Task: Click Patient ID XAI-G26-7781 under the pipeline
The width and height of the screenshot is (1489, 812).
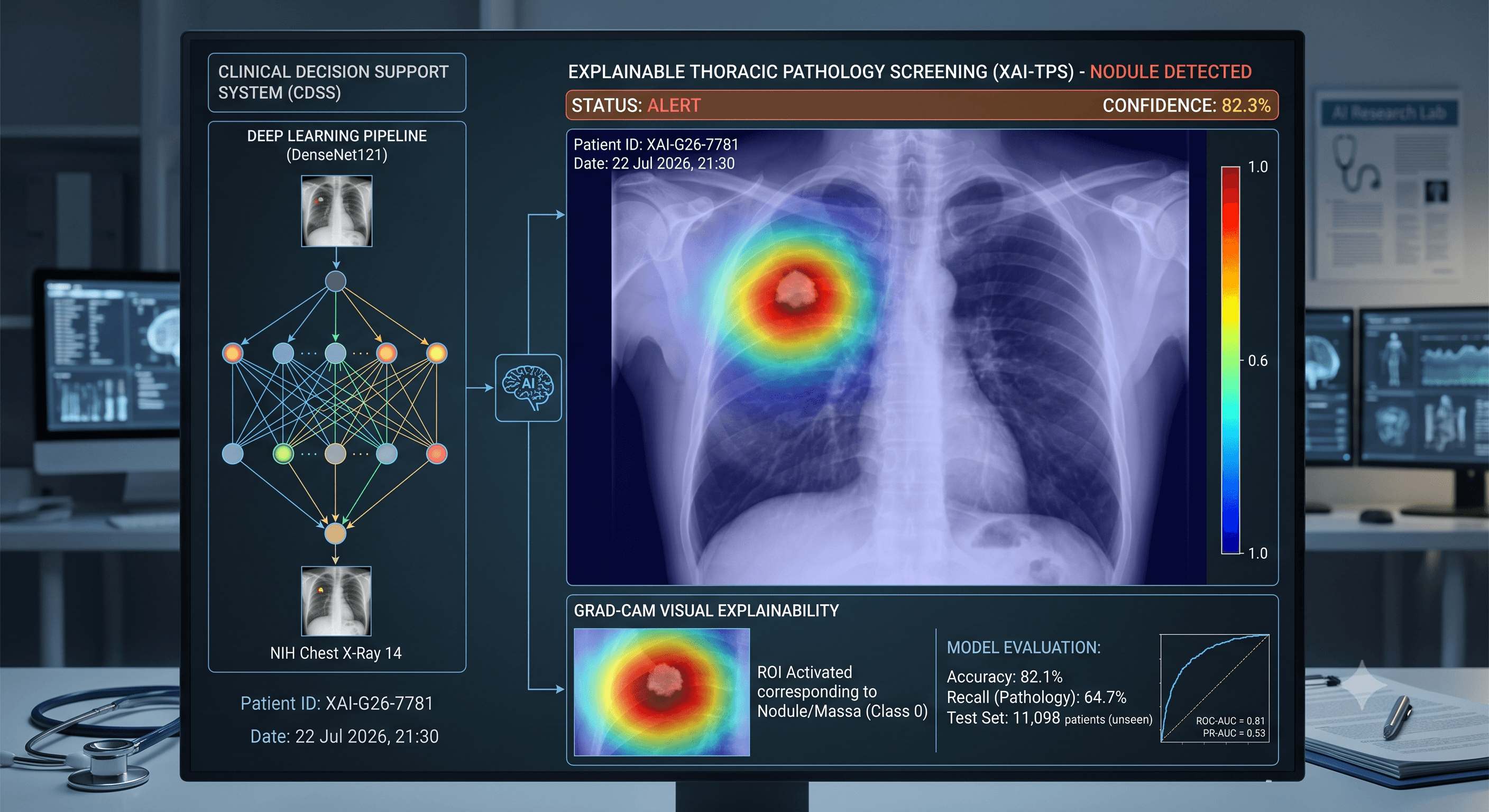Action: point(337,703)
